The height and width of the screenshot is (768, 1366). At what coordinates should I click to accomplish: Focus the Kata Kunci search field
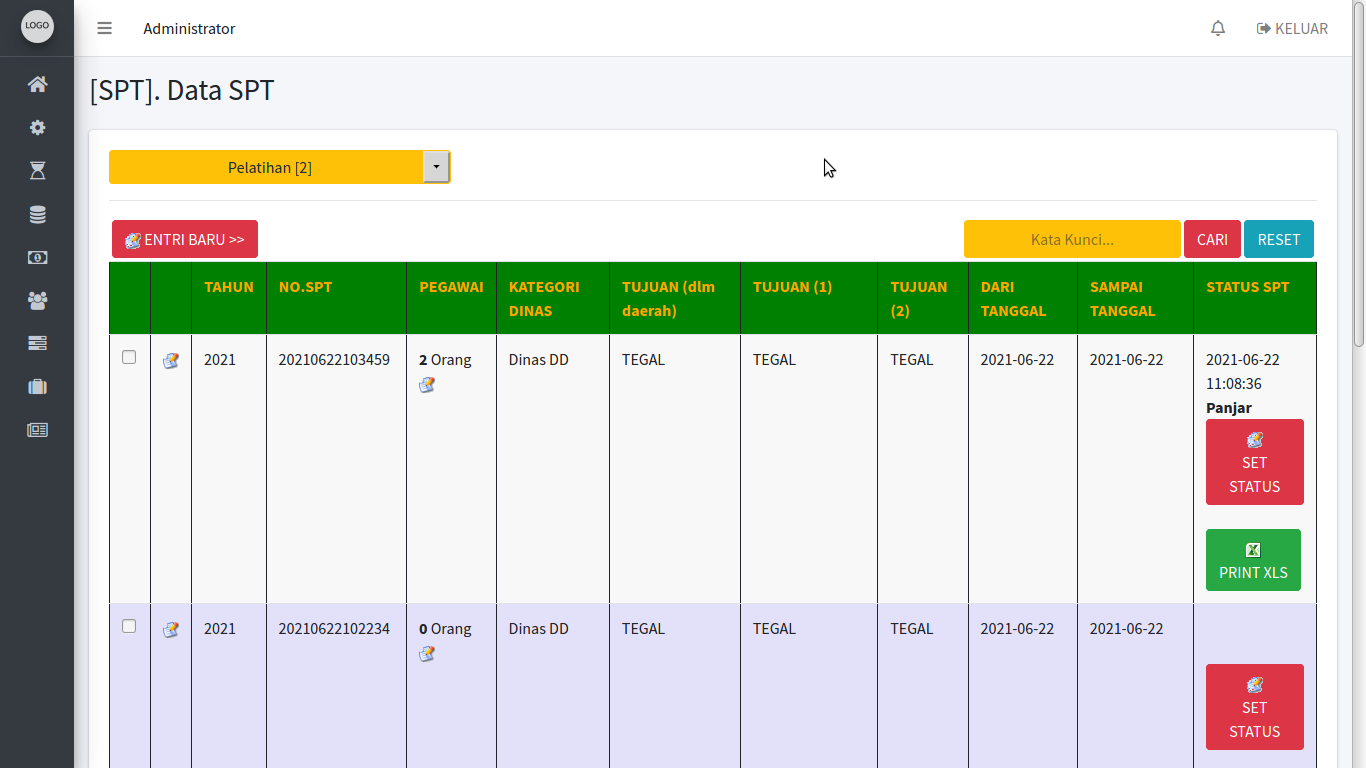[1072, 239]
